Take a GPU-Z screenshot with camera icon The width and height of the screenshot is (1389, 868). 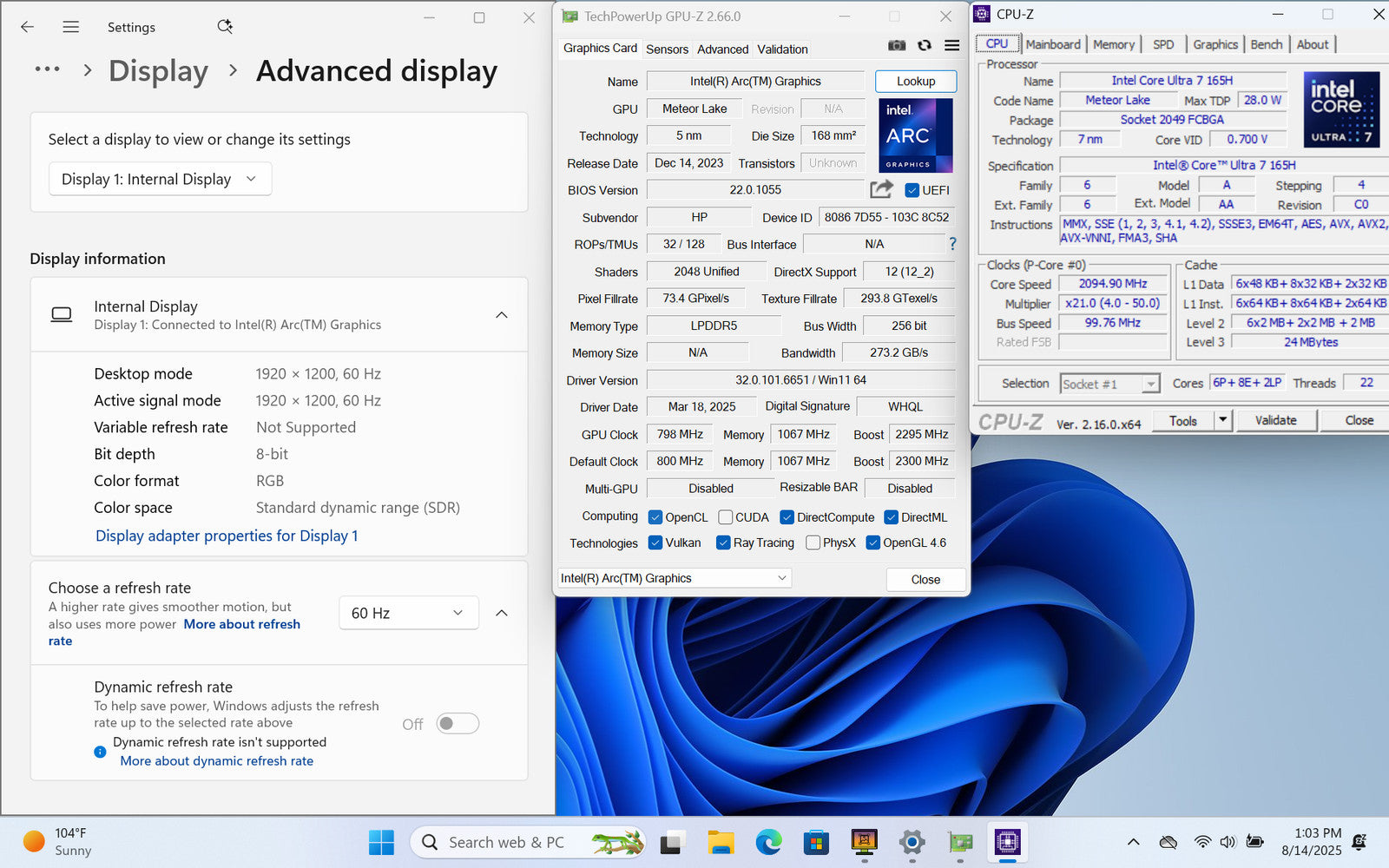click(x=897, y=46)
